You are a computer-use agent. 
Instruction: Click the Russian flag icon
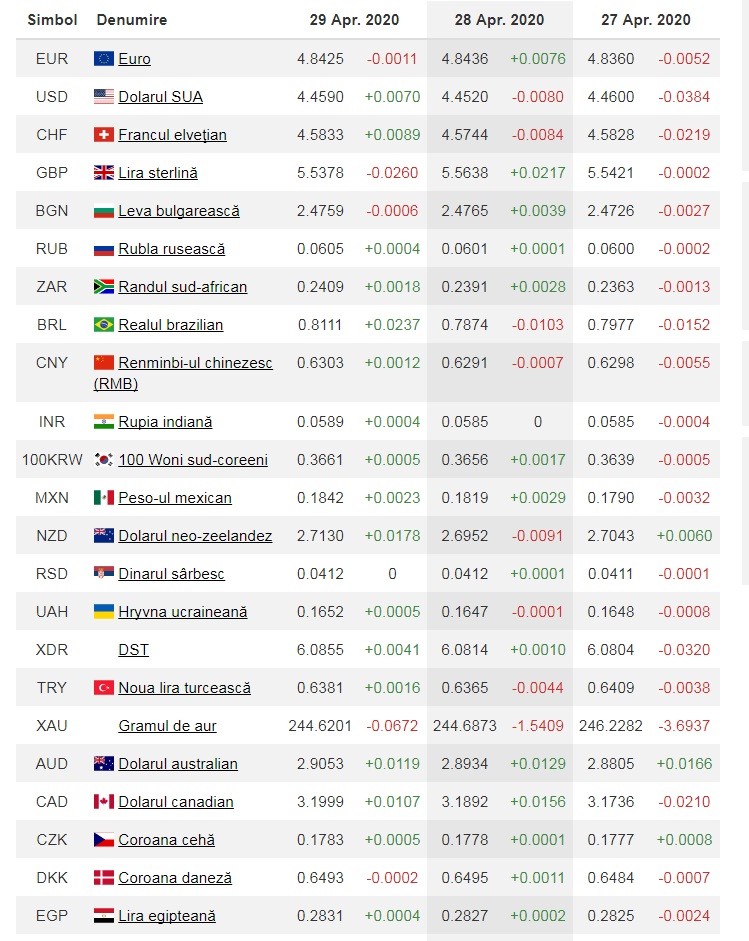pyautogui.click(x=104, y=248)
